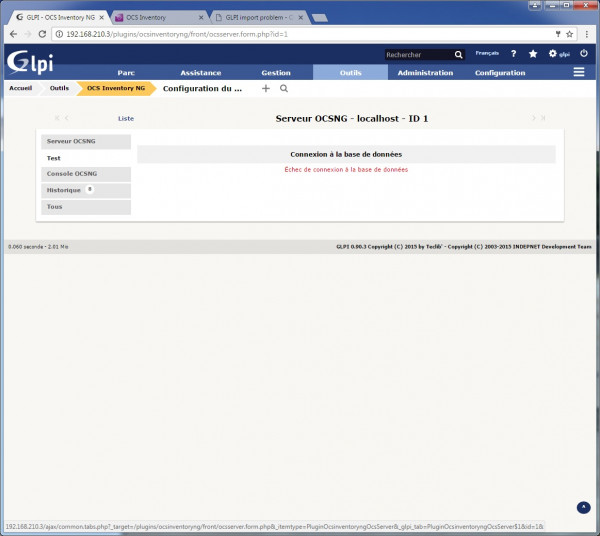
Task: Click the scroll-to-top round button
Action: (584, 508)
